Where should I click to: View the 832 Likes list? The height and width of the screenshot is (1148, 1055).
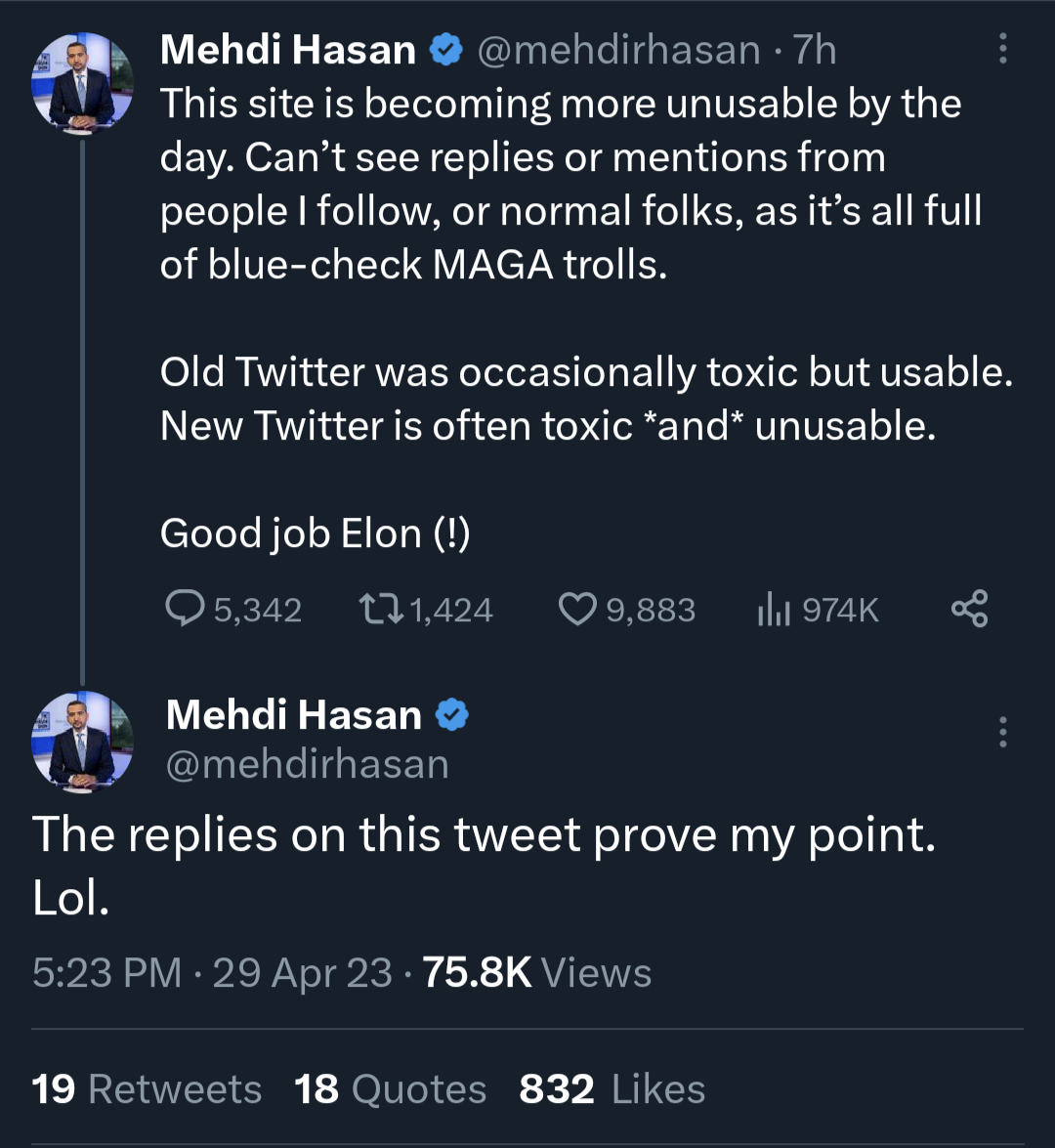tap(612, 1088)
